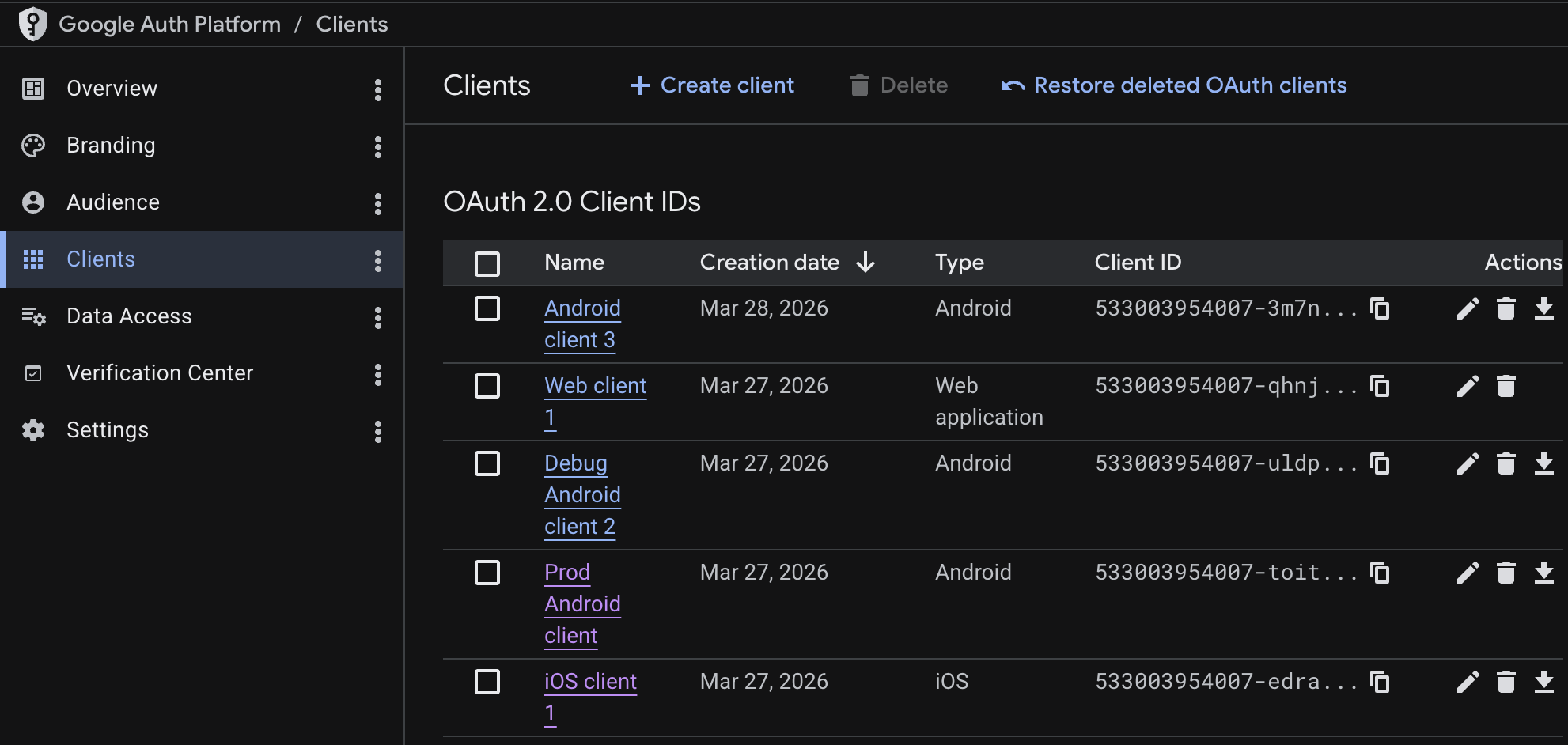This screenshot has height=745, width=1568.
Task: Delete Debug Android client 2 via trash icon
Action: pos(1506,463)
